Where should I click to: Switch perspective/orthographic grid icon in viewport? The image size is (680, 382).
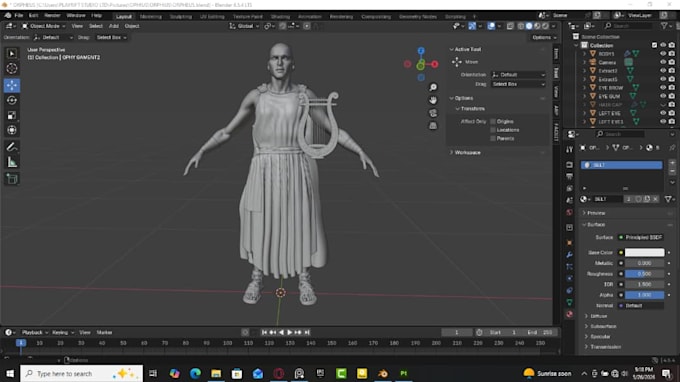pos(433,126)
